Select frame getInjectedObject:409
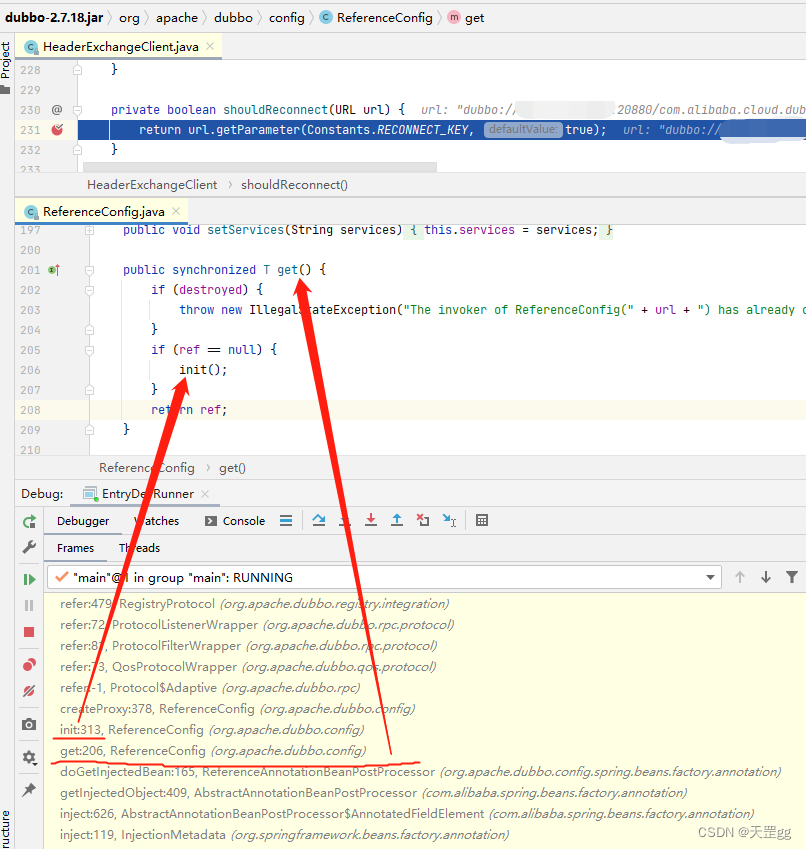This screenshot has width=806, height=849. click(x=423, y=793)
